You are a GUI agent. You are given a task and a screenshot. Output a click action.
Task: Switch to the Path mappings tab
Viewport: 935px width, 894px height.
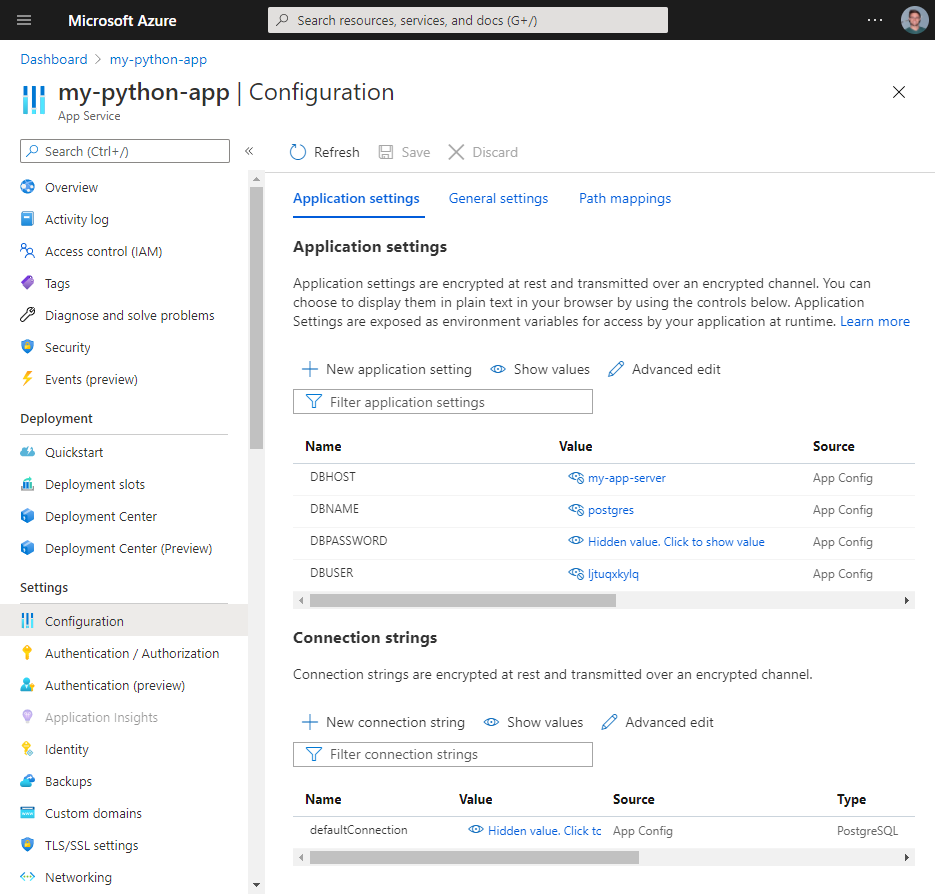coord(624,198)
